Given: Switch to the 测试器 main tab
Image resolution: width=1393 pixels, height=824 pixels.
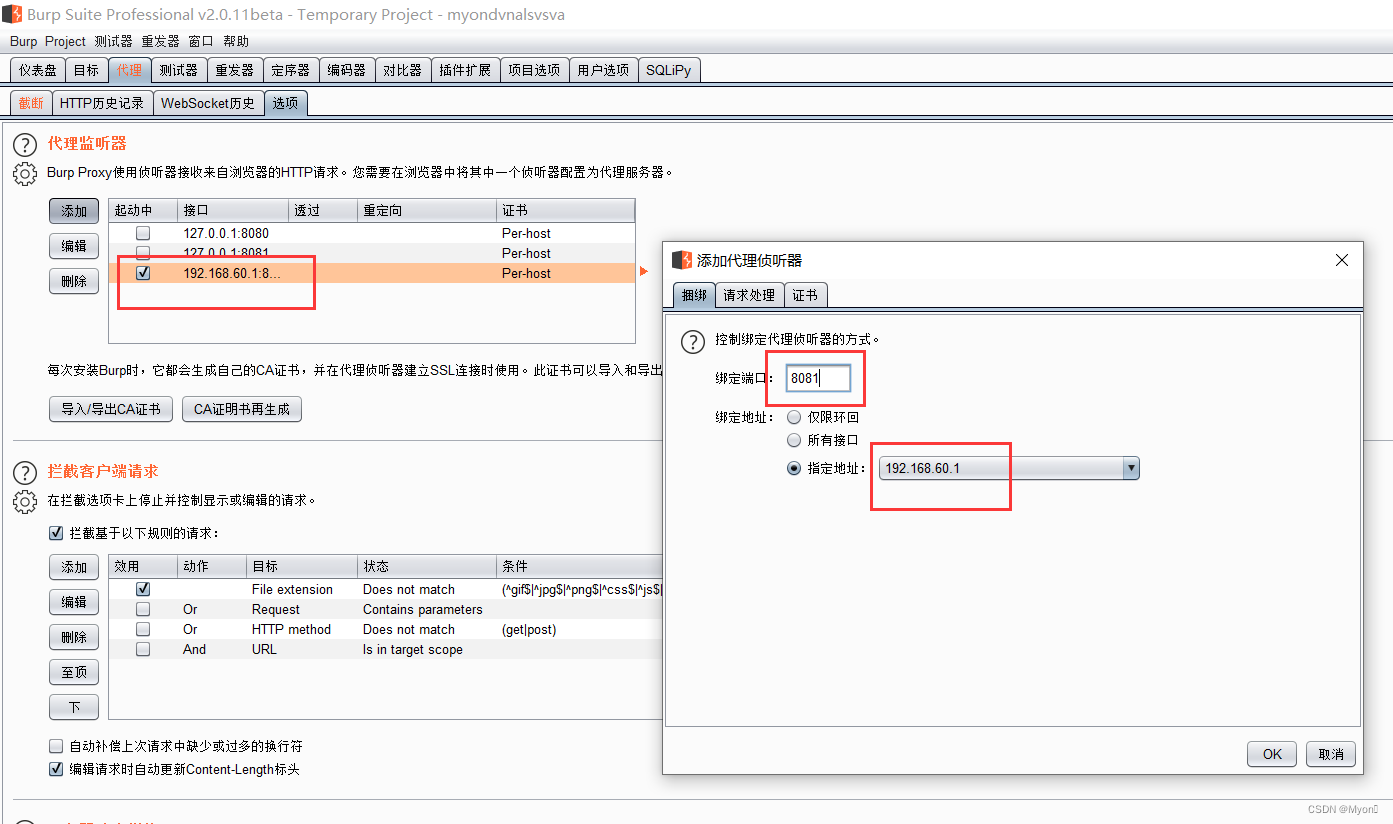Looking at the screenshot, I should click(x=179, y=70).
